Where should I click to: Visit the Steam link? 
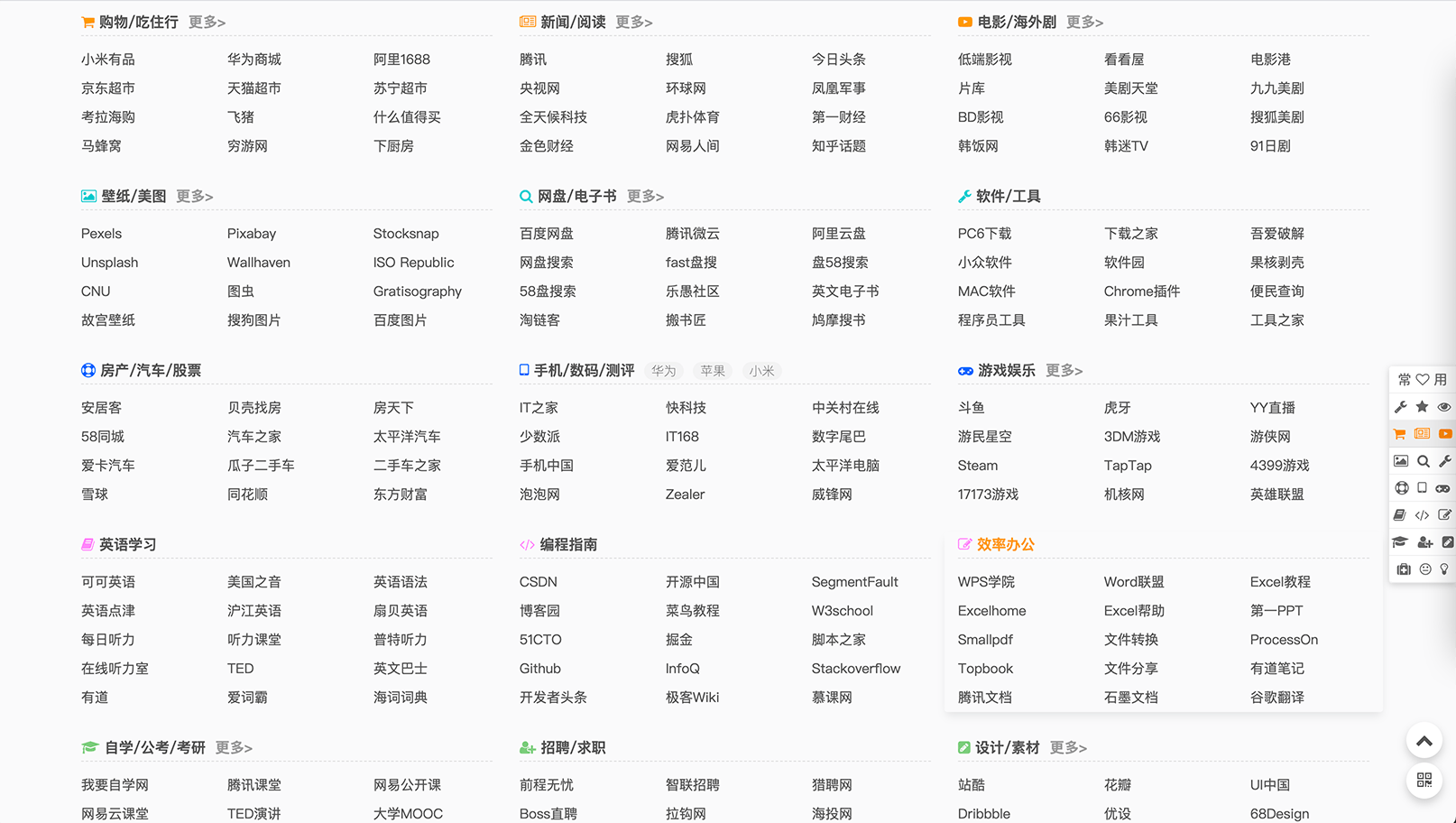coord(978,466)
